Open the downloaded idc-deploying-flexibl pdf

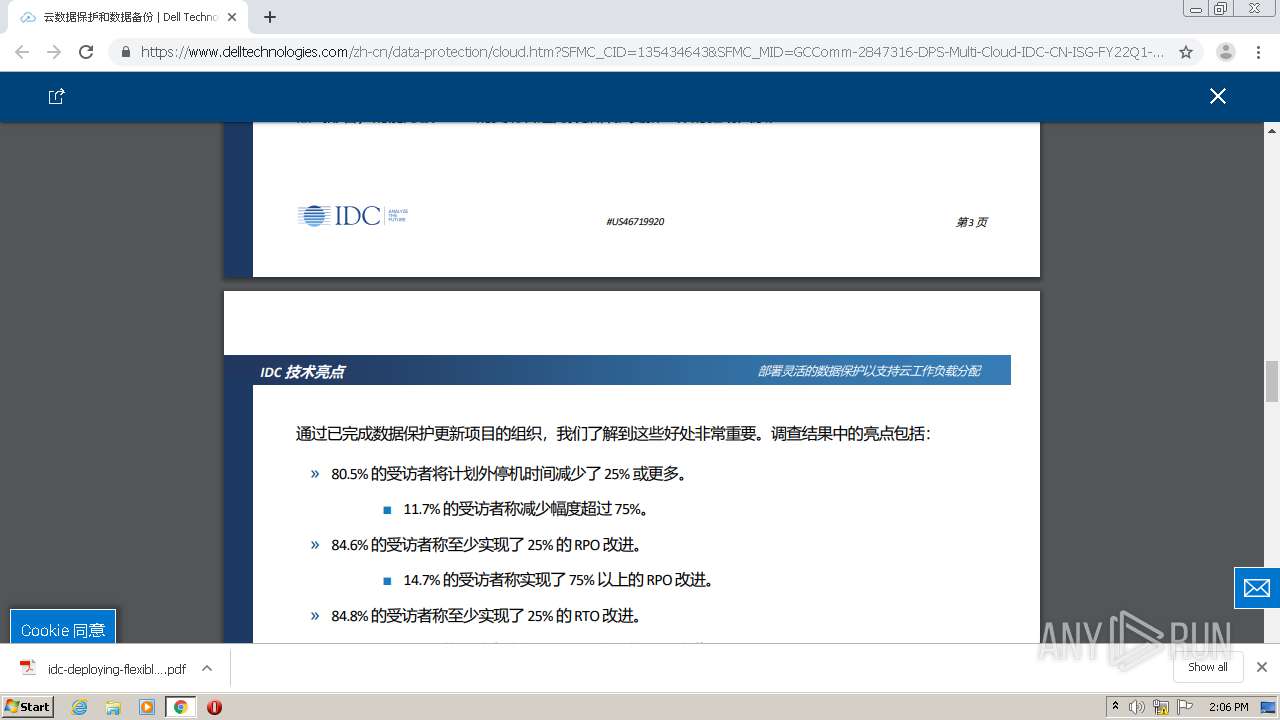[103, 669]
